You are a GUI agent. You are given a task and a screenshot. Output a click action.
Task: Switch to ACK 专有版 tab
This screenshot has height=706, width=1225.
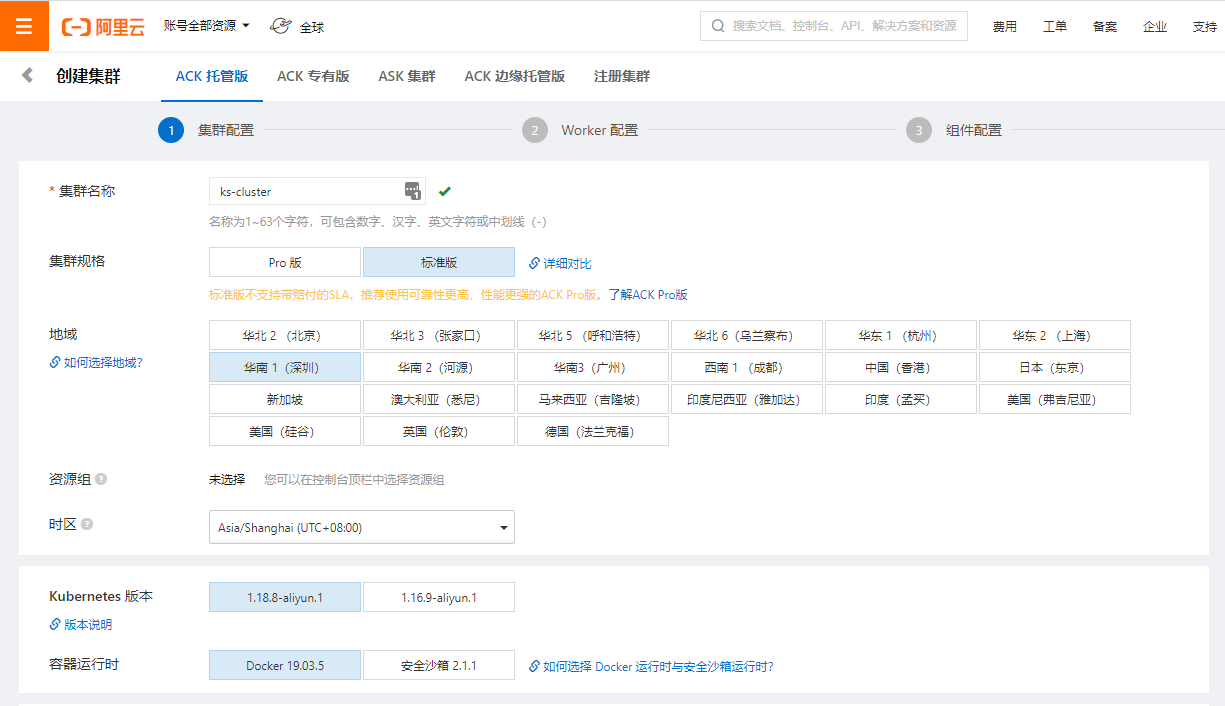(313, 76)
